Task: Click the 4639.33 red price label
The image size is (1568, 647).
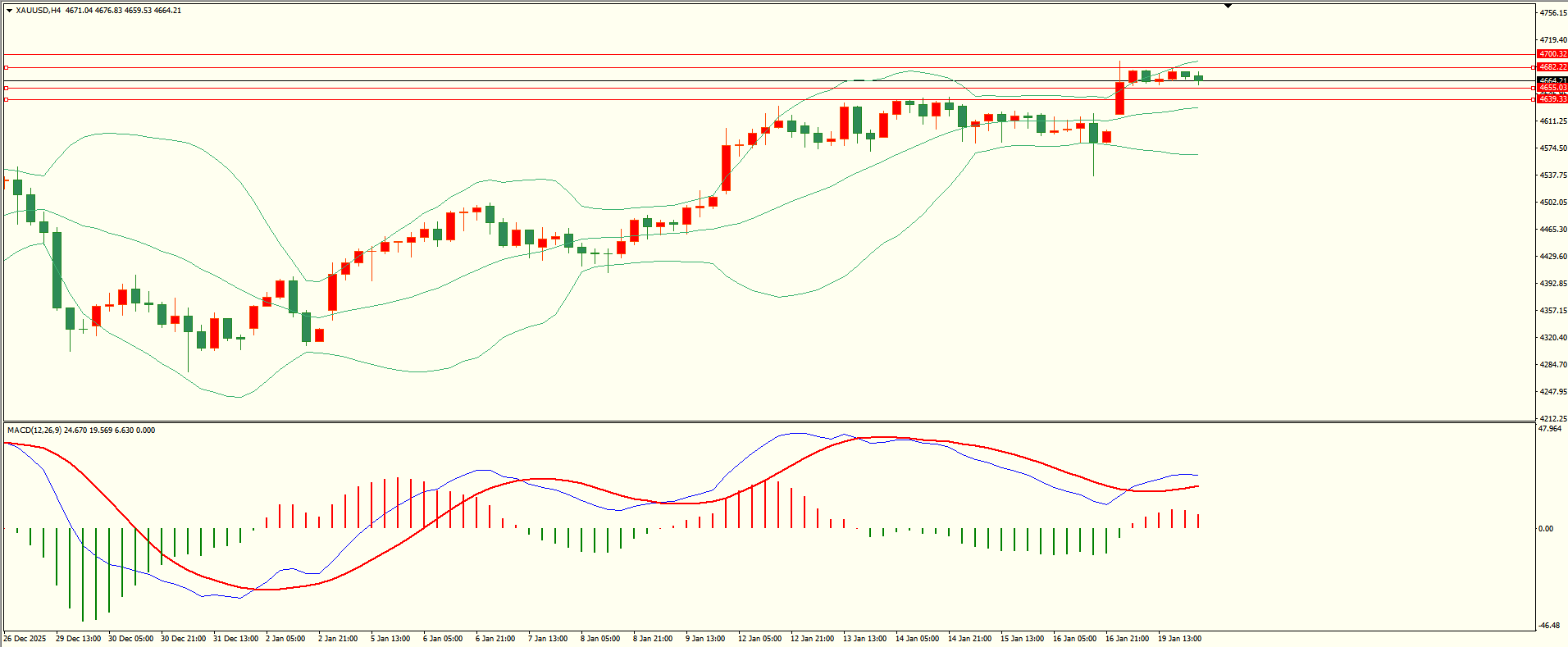Action: [x=1552, y=99]
